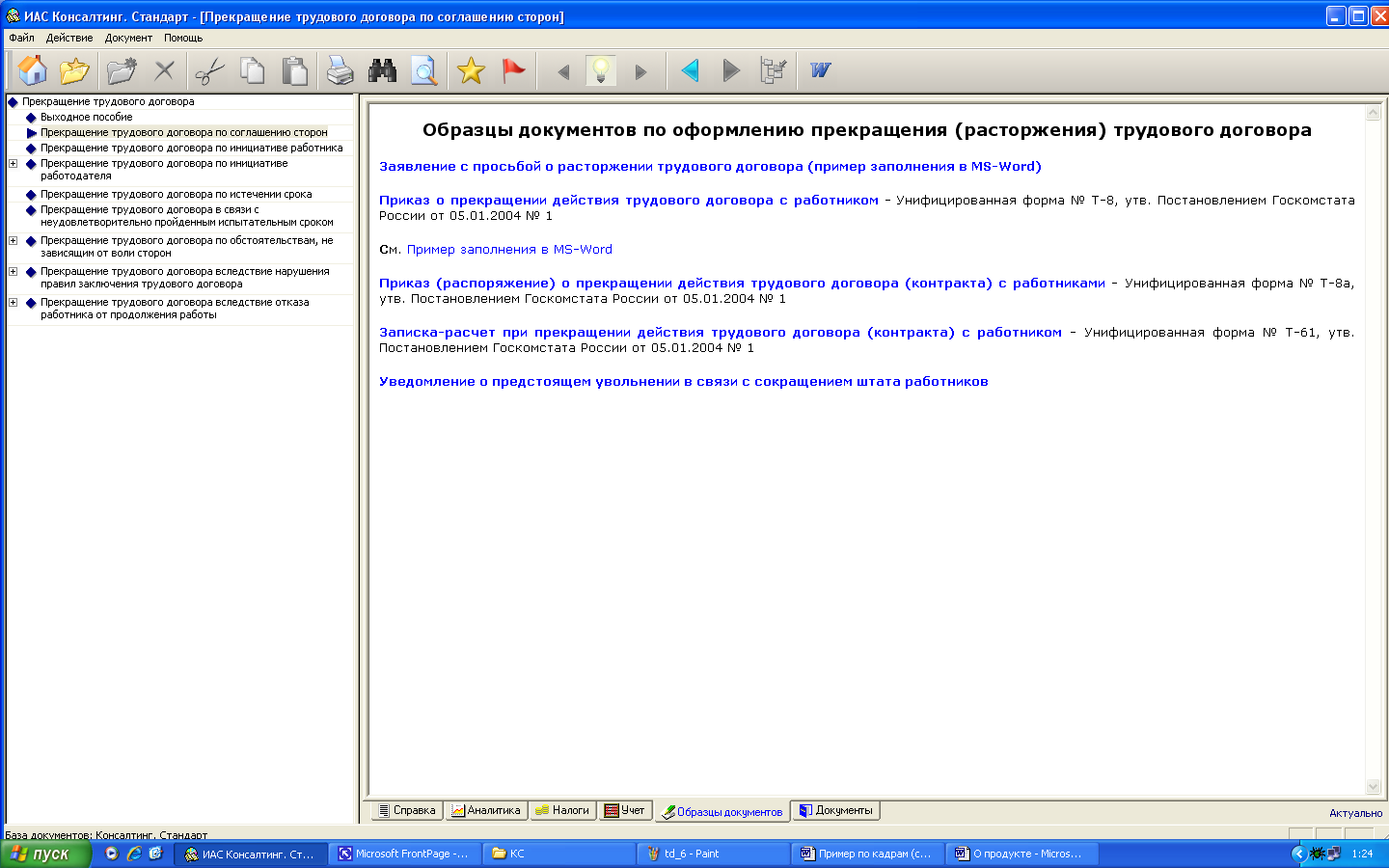1389x868 pixels.
Task: Open 'Приказ (распоряжение) о прекращении' link
Action: (742, 284)
